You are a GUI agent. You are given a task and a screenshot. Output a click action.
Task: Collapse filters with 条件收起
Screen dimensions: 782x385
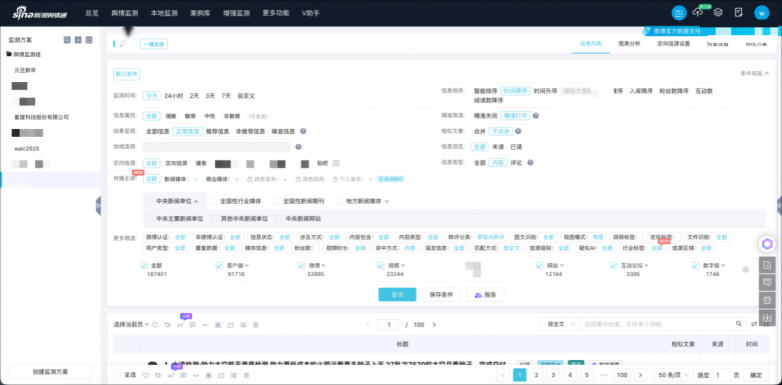tap(755, 73)
